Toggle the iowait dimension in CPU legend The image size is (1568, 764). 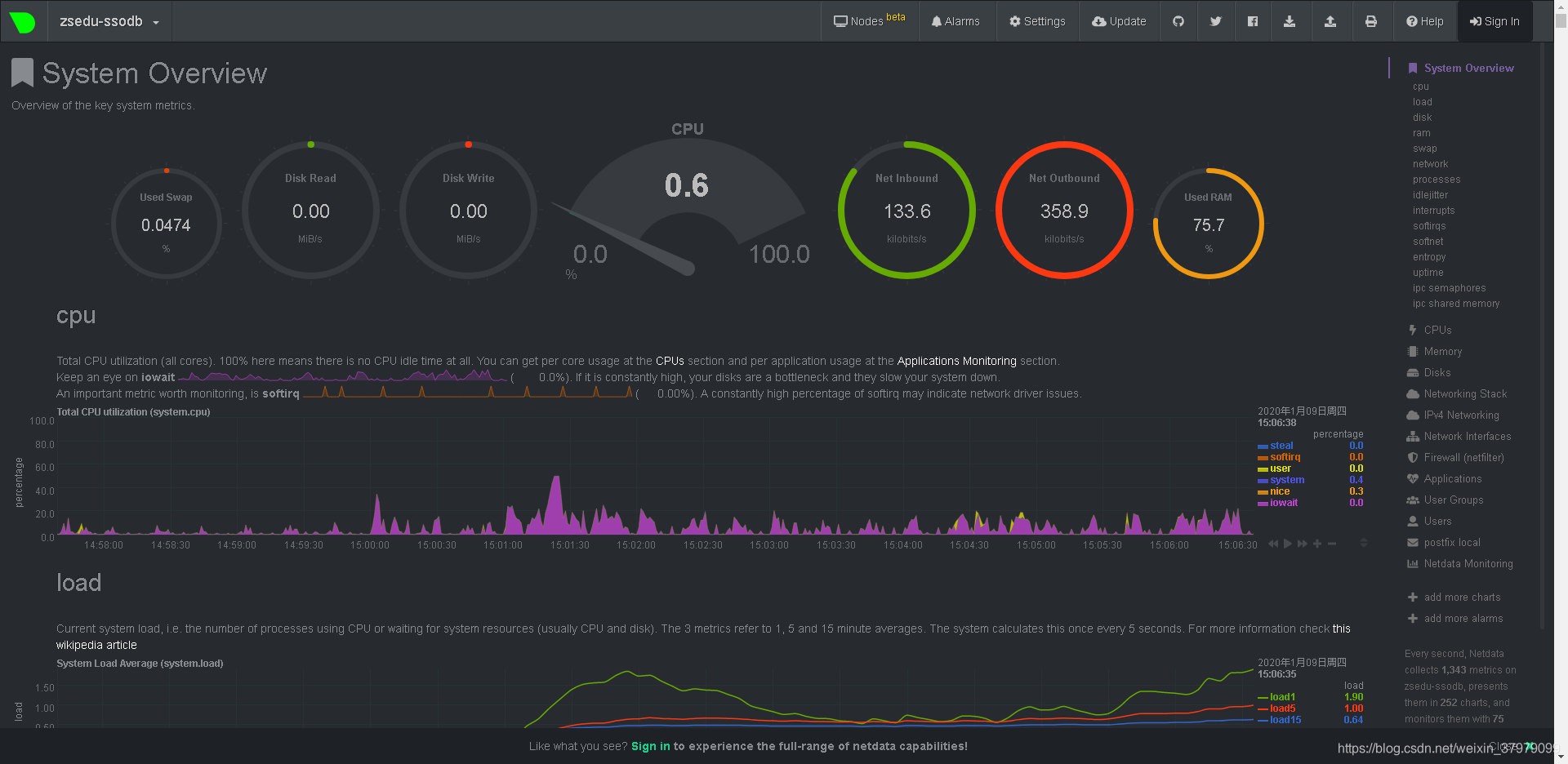[x=1284, y=503]
